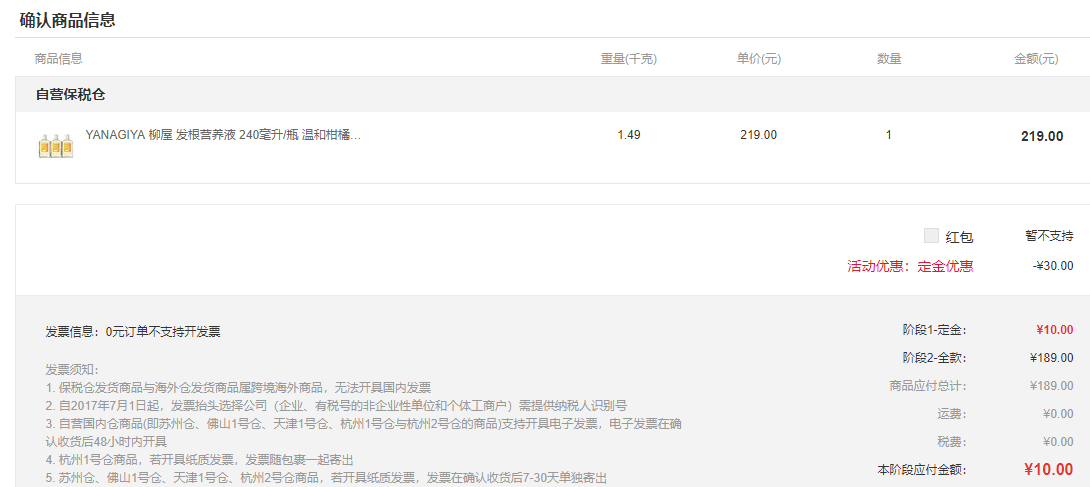This screenshot has width=1090, height=487.
Task: Select the 阶段2-全款 amount ¥189.00
Action: click(1052, 358)
